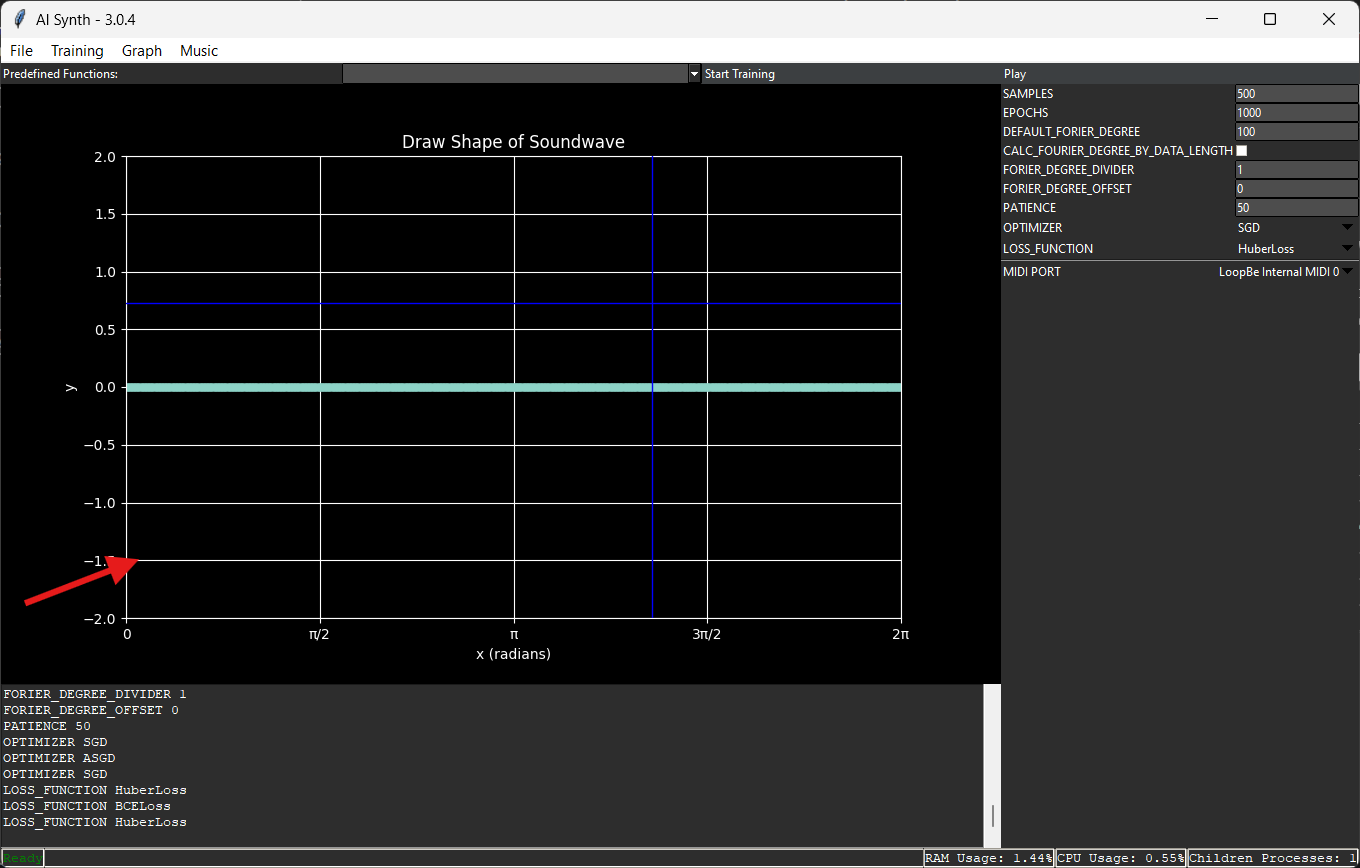Open the Predefined Functions dropdown arrow

pyautogui.click(x=694, y=74)
